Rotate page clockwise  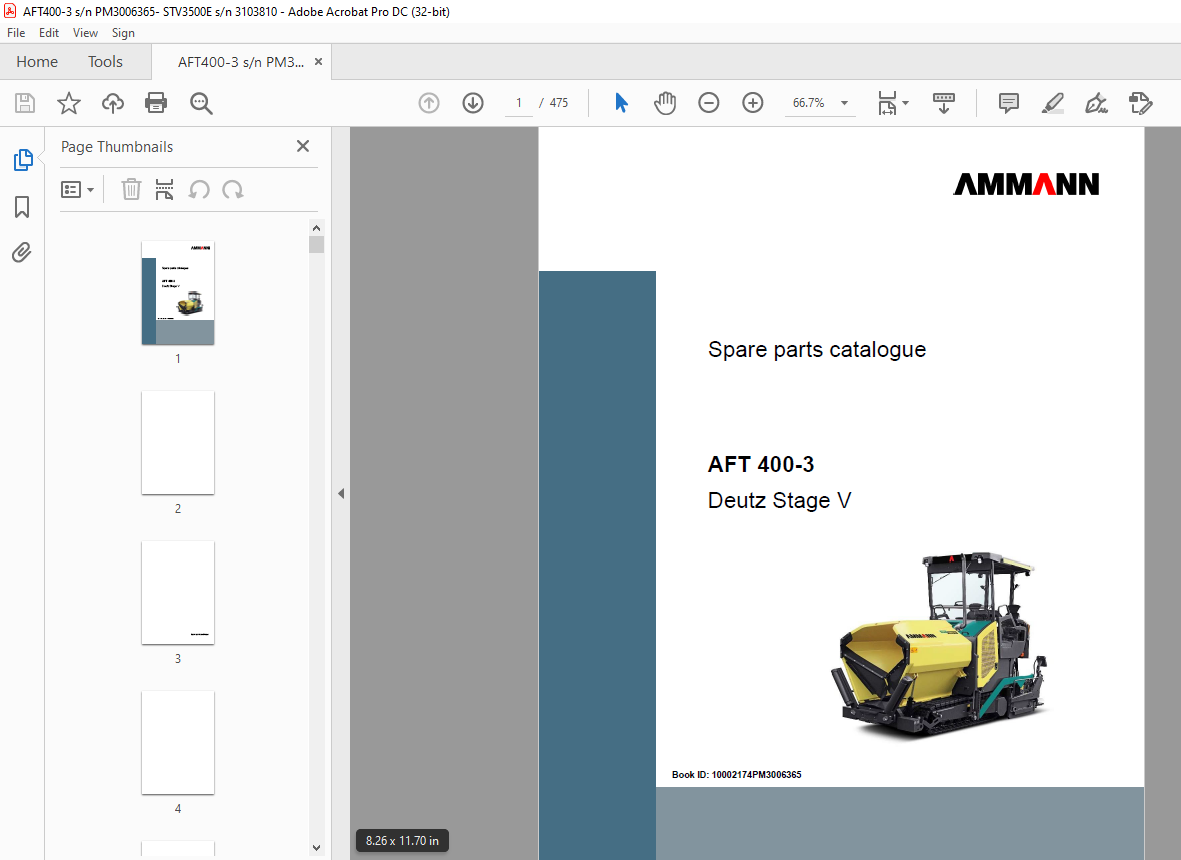click(233, 190)
